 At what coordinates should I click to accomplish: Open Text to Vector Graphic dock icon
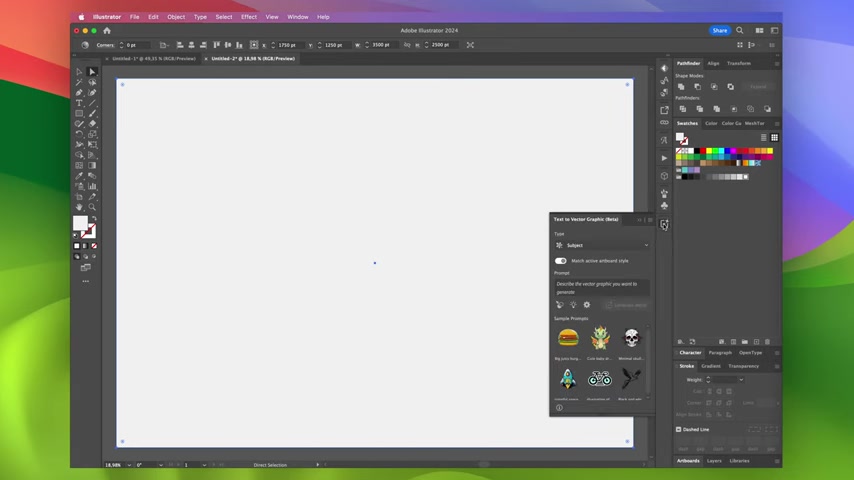click(x=664, y=224)
